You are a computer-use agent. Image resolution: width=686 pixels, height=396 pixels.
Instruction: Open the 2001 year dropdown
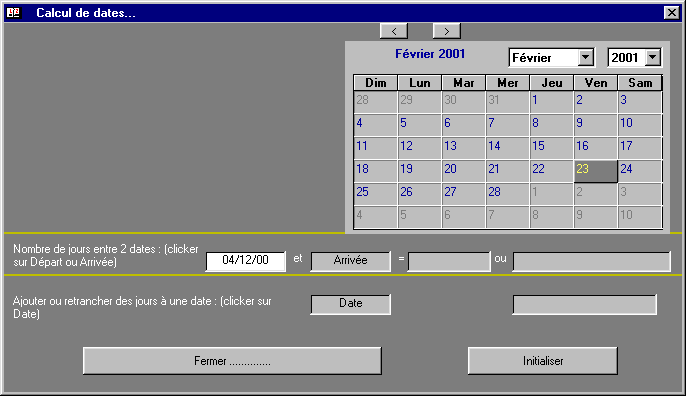point(652,57)
